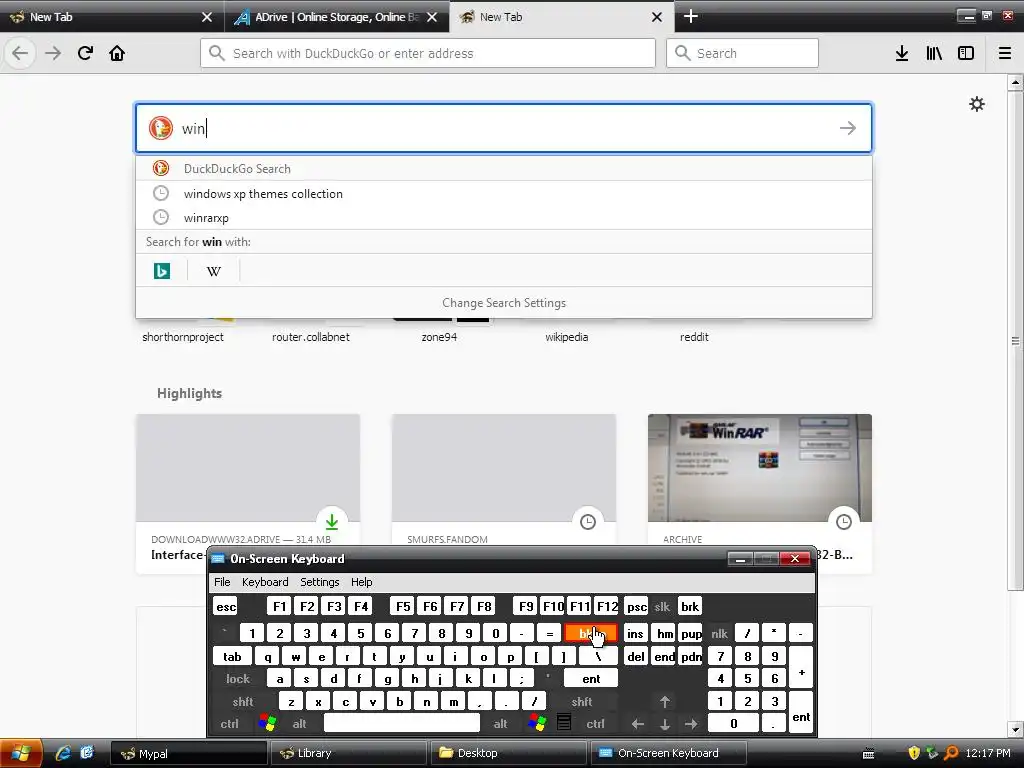Open the reddit top site
The width and height of the screenshot is (1024, 768).
(x=694, y=336)
